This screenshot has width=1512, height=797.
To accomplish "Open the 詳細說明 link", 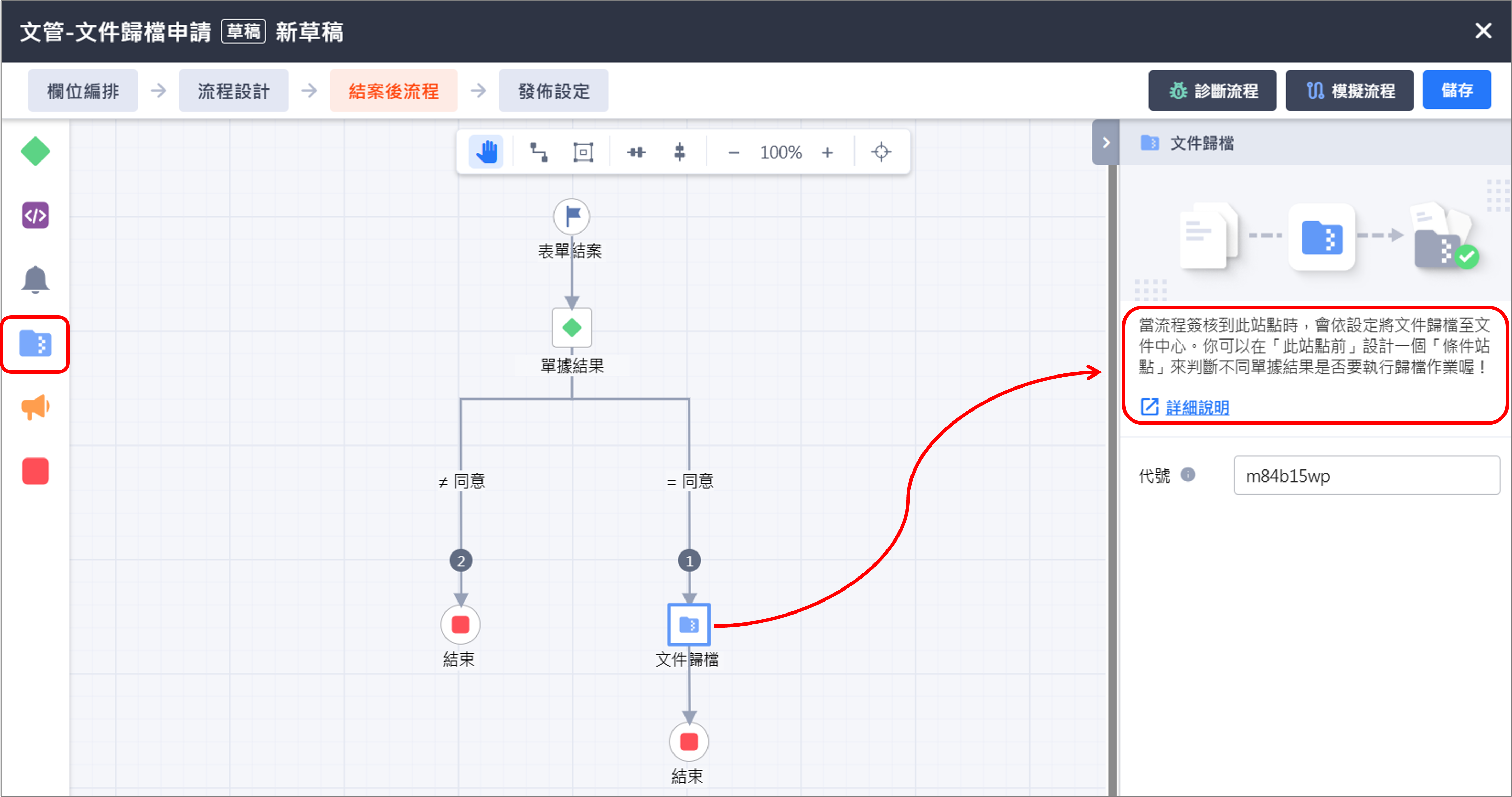I will click(x=1197, y=407).
